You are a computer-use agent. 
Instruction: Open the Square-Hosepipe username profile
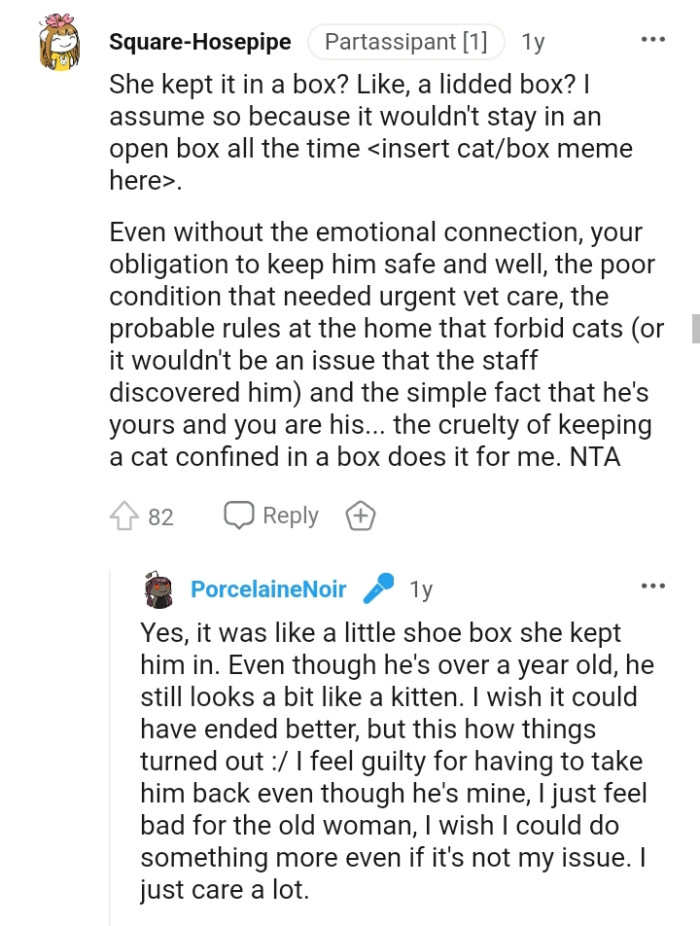200,42
